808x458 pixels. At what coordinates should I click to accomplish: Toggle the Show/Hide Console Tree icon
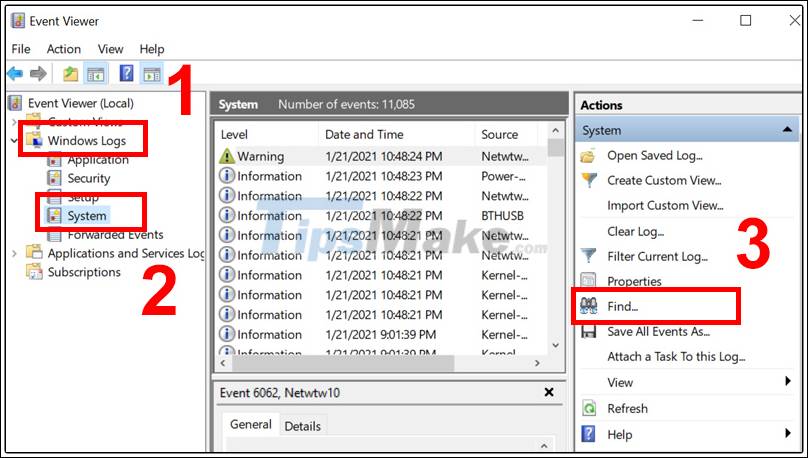tap(96, 74)
